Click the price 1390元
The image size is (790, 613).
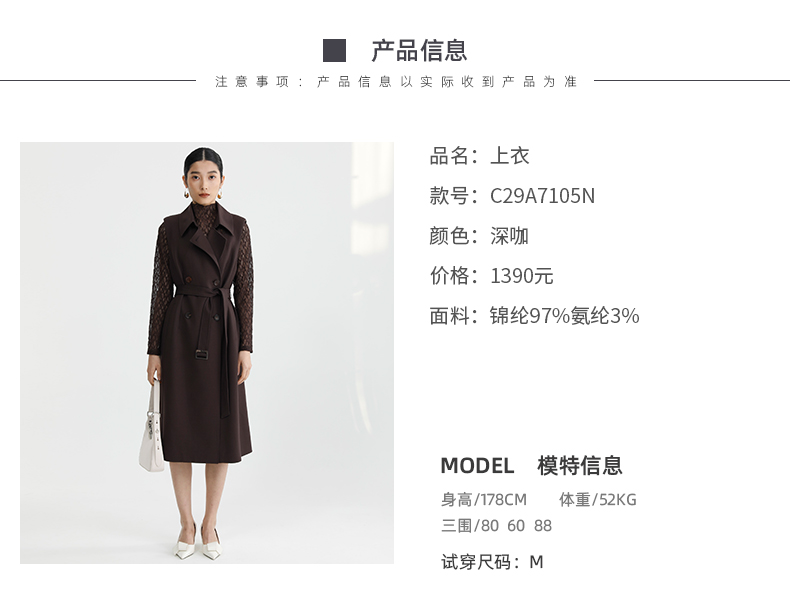(x=521, y=276)
